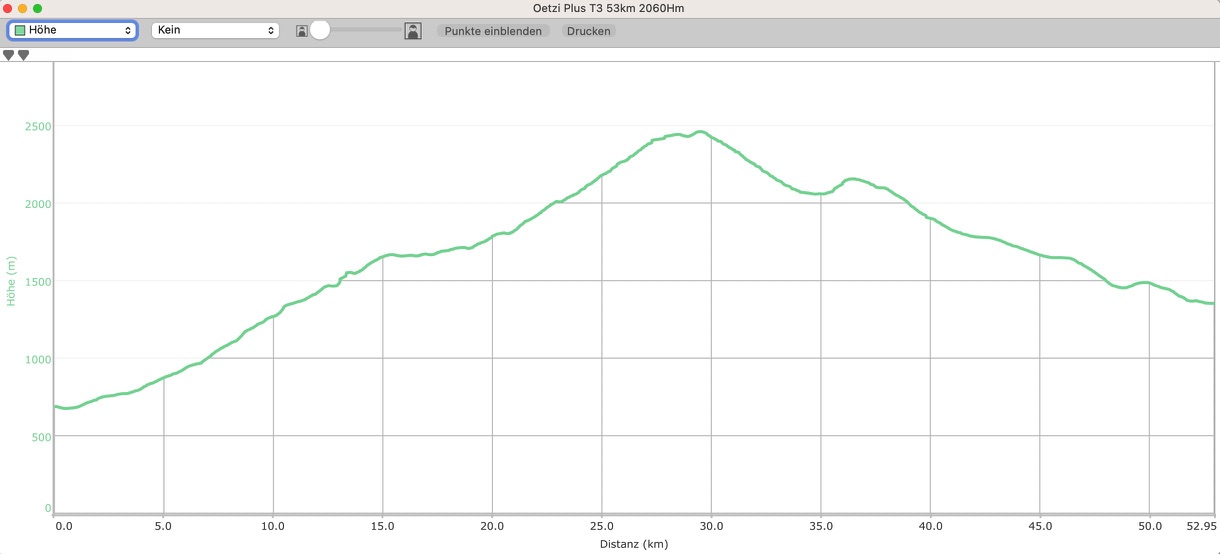This screenshot has height=554, width=1220.
Task: Select the right triangular range marker
Action: (23, 55)
